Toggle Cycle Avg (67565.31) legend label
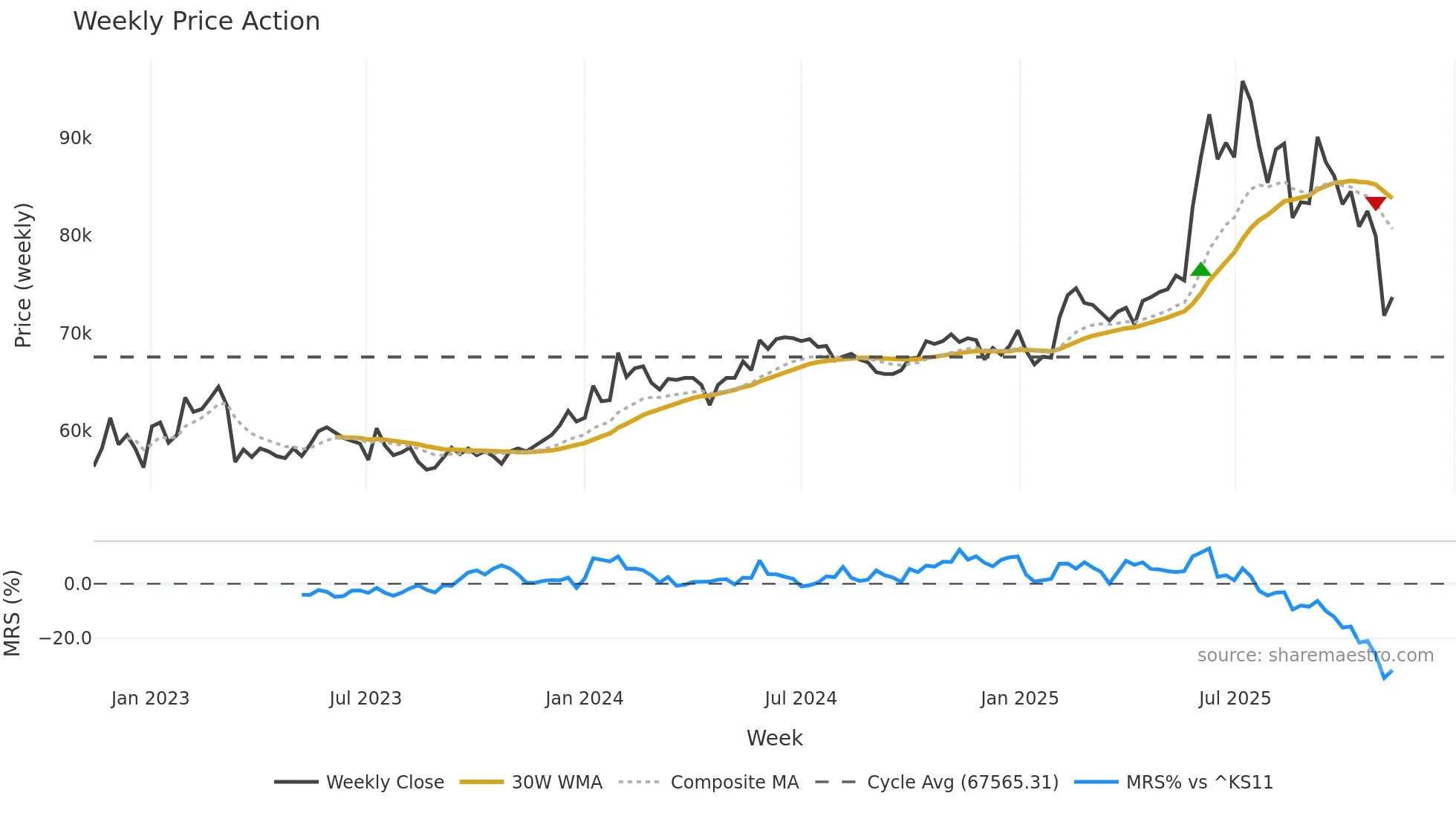 pos(962,782)
